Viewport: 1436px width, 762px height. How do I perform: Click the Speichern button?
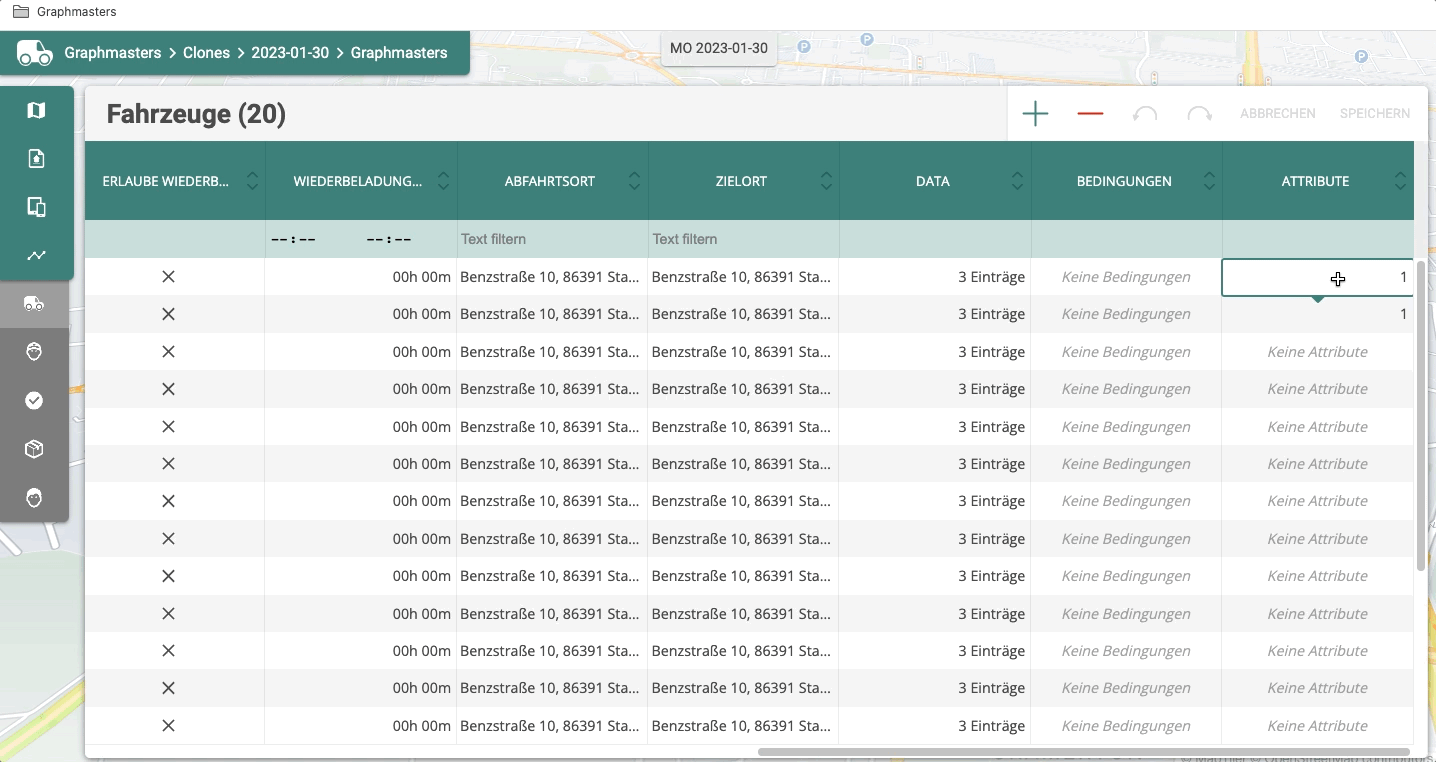1375,114
